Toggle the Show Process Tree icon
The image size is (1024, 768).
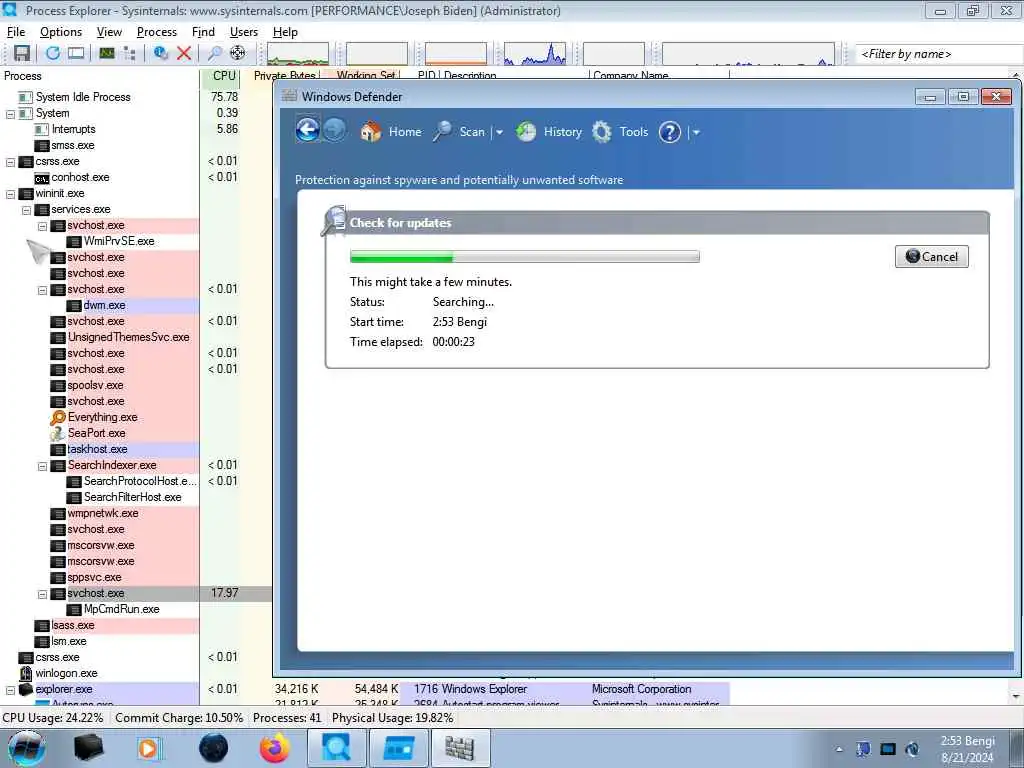[x=129, y=54]
